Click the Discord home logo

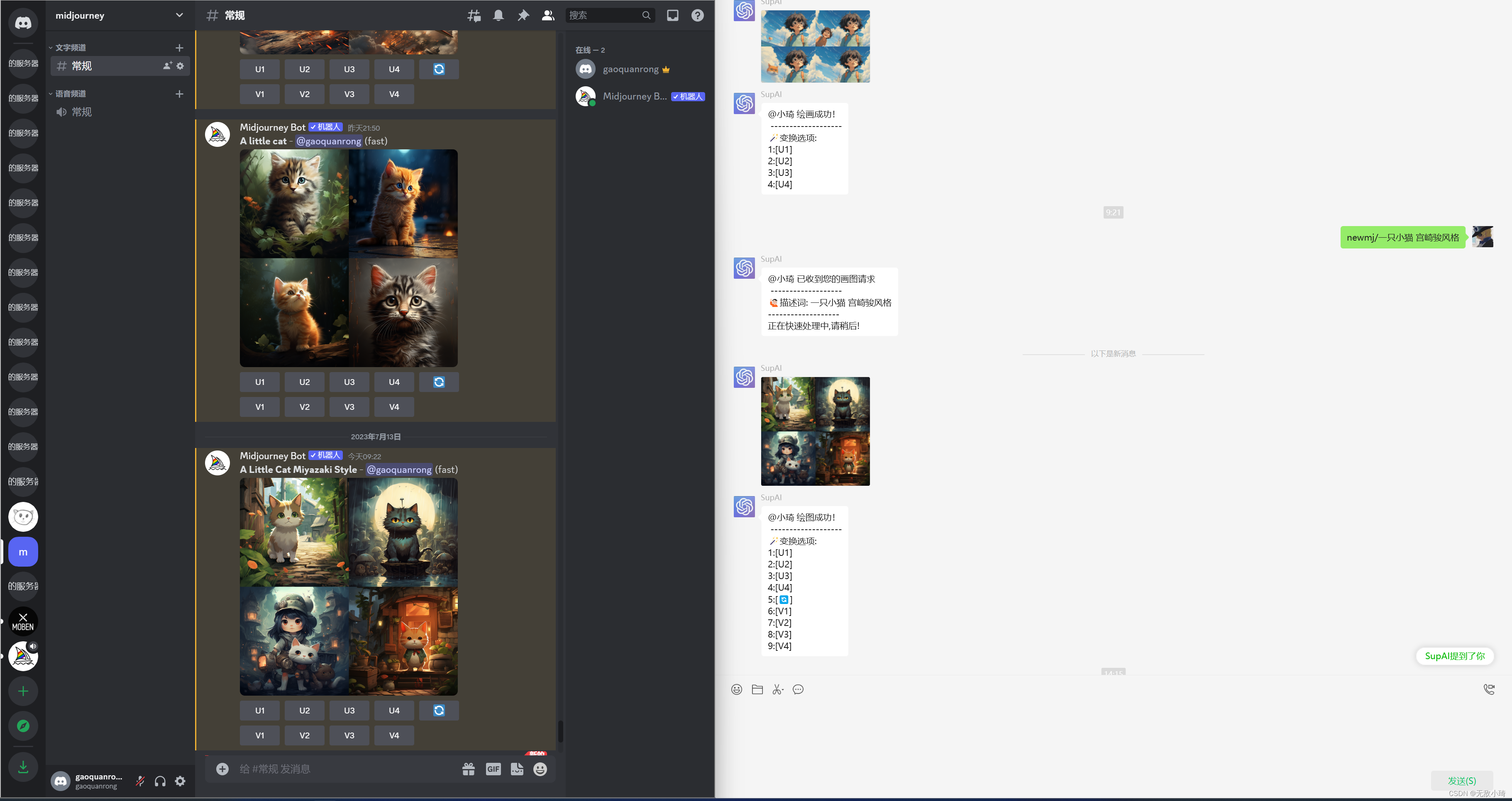click(x=23, y=23)
